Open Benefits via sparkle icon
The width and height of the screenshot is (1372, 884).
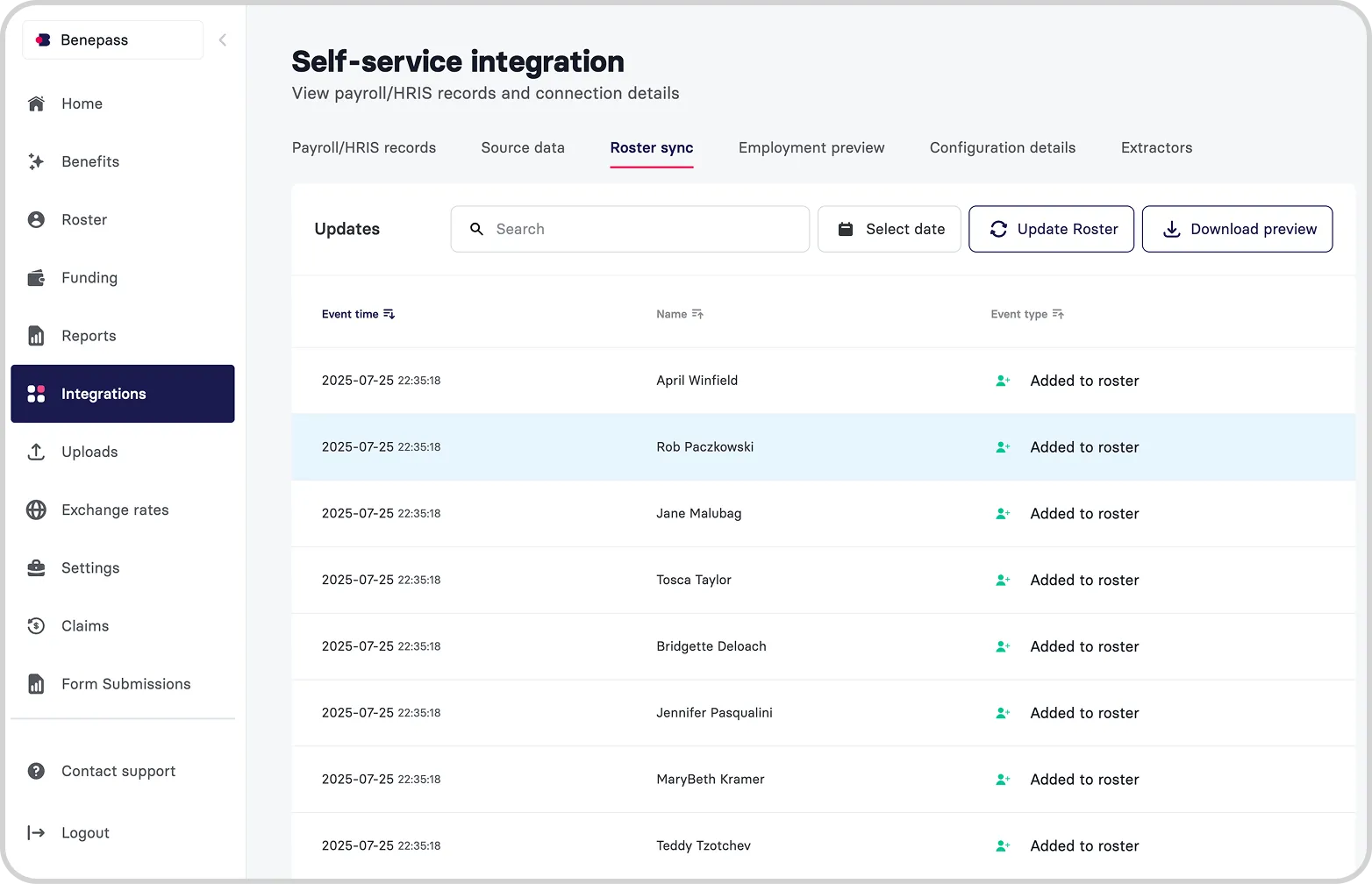pyautogui.click(x=36, y=161)
